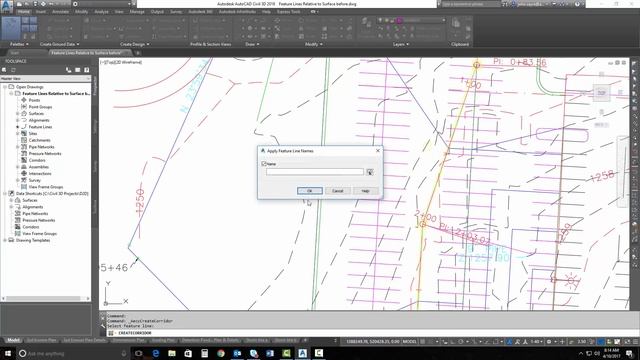Viewport: 640px width, 360px height.
Task: Select Point Groups in the Prospector tree
Action: pos(40,107)
